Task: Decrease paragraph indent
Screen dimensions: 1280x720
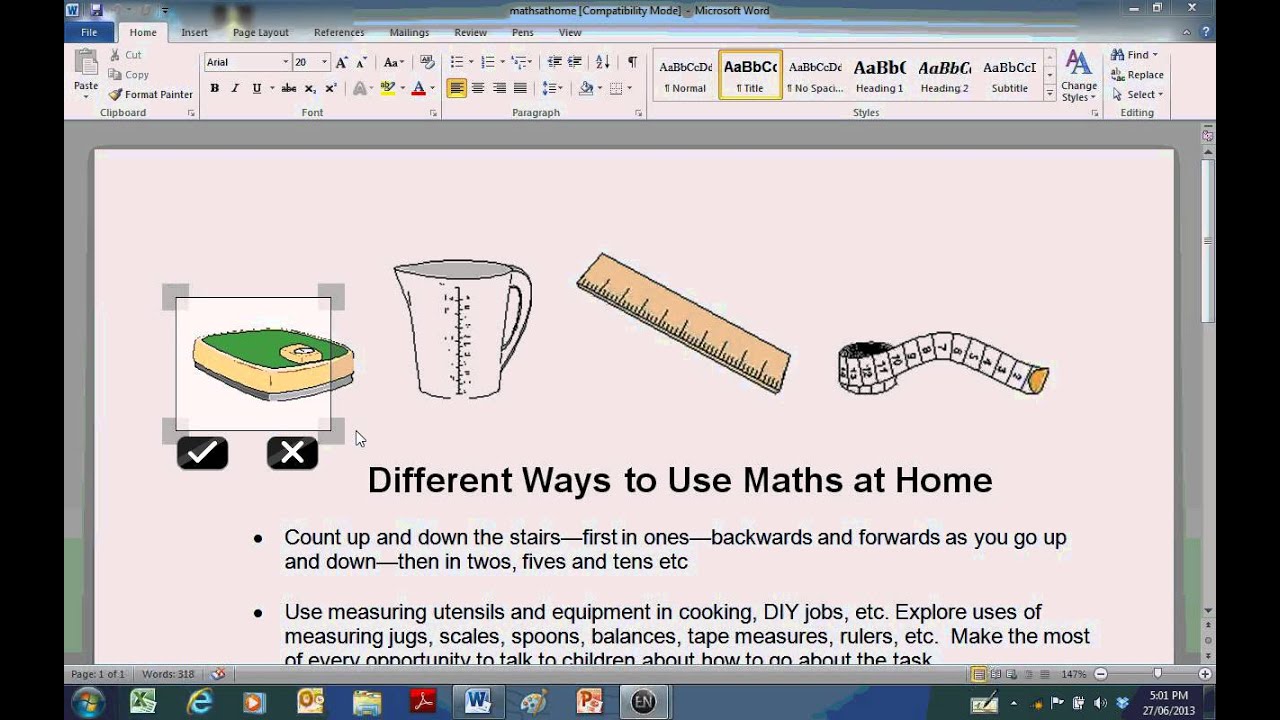Action: pos(554,62)
